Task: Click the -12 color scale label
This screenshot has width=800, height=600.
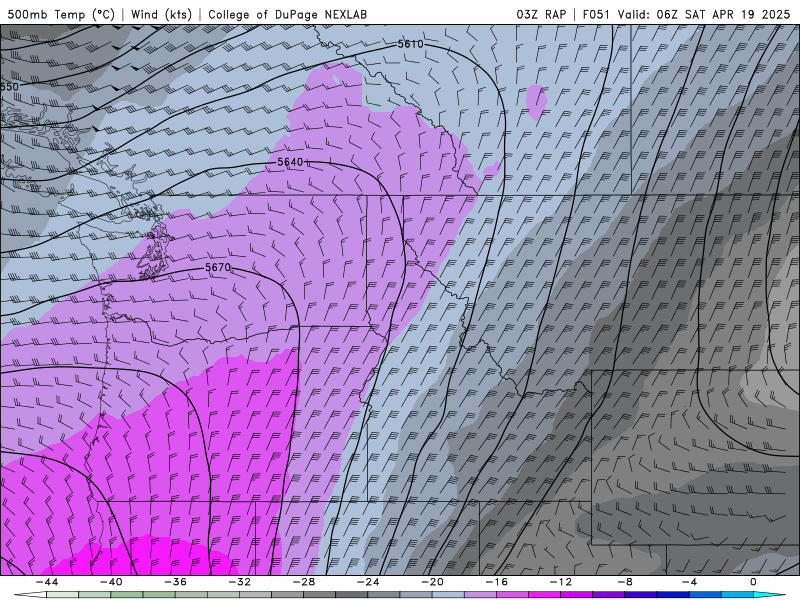Action: point(561,582)
